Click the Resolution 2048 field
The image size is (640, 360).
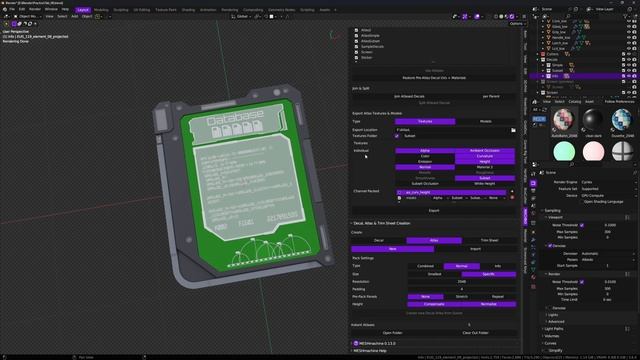[462, 282]
